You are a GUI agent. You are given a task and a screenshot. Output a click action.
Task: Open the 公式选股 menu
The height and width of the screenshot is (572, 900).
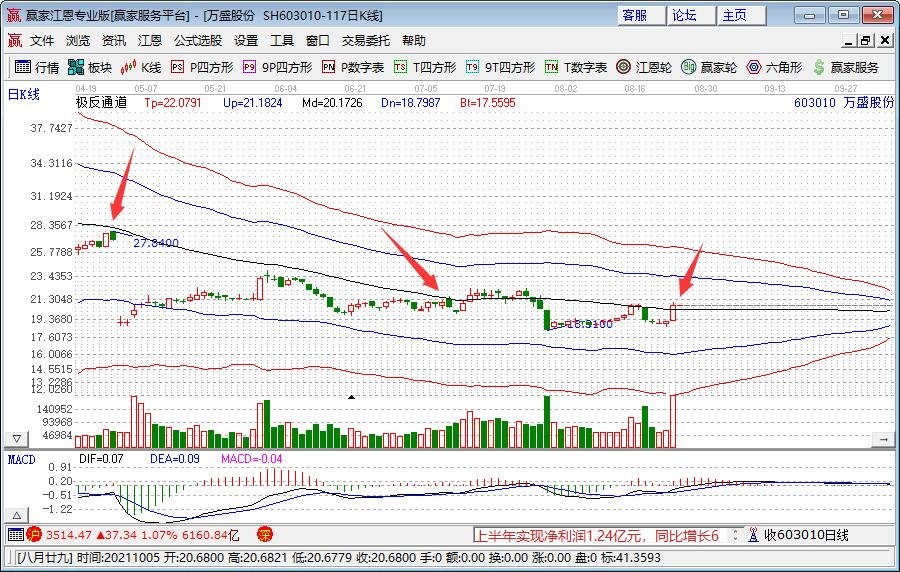click(x=198, y=41)
